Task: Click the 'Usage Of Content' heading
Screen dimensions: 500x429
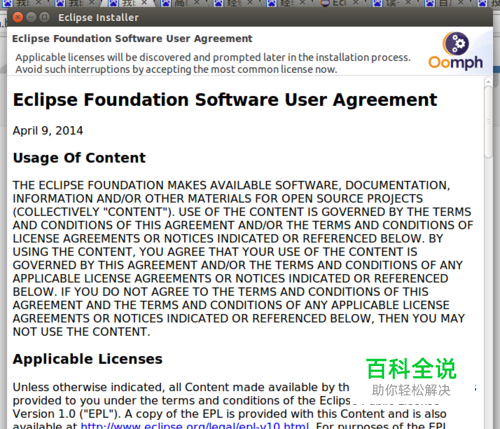Action: click(x=79, y=158)
